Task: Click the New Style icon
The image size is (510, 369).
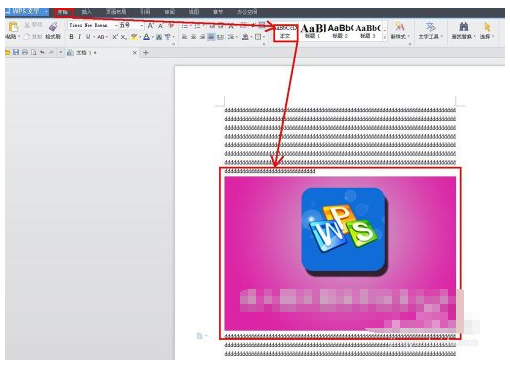Action: (x=399, y=27)
